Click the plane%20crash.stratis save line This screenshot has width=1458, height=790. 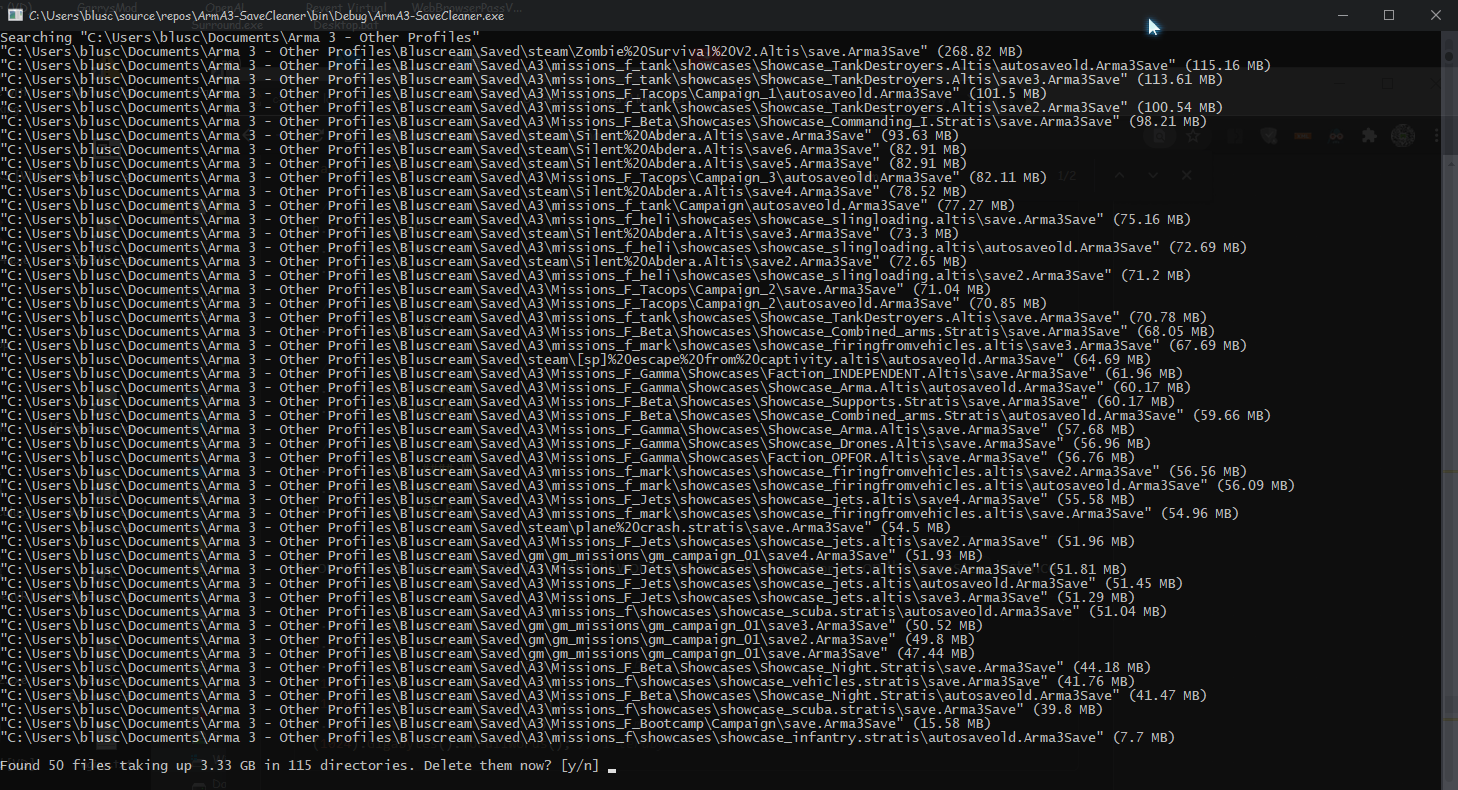(475, 527)
